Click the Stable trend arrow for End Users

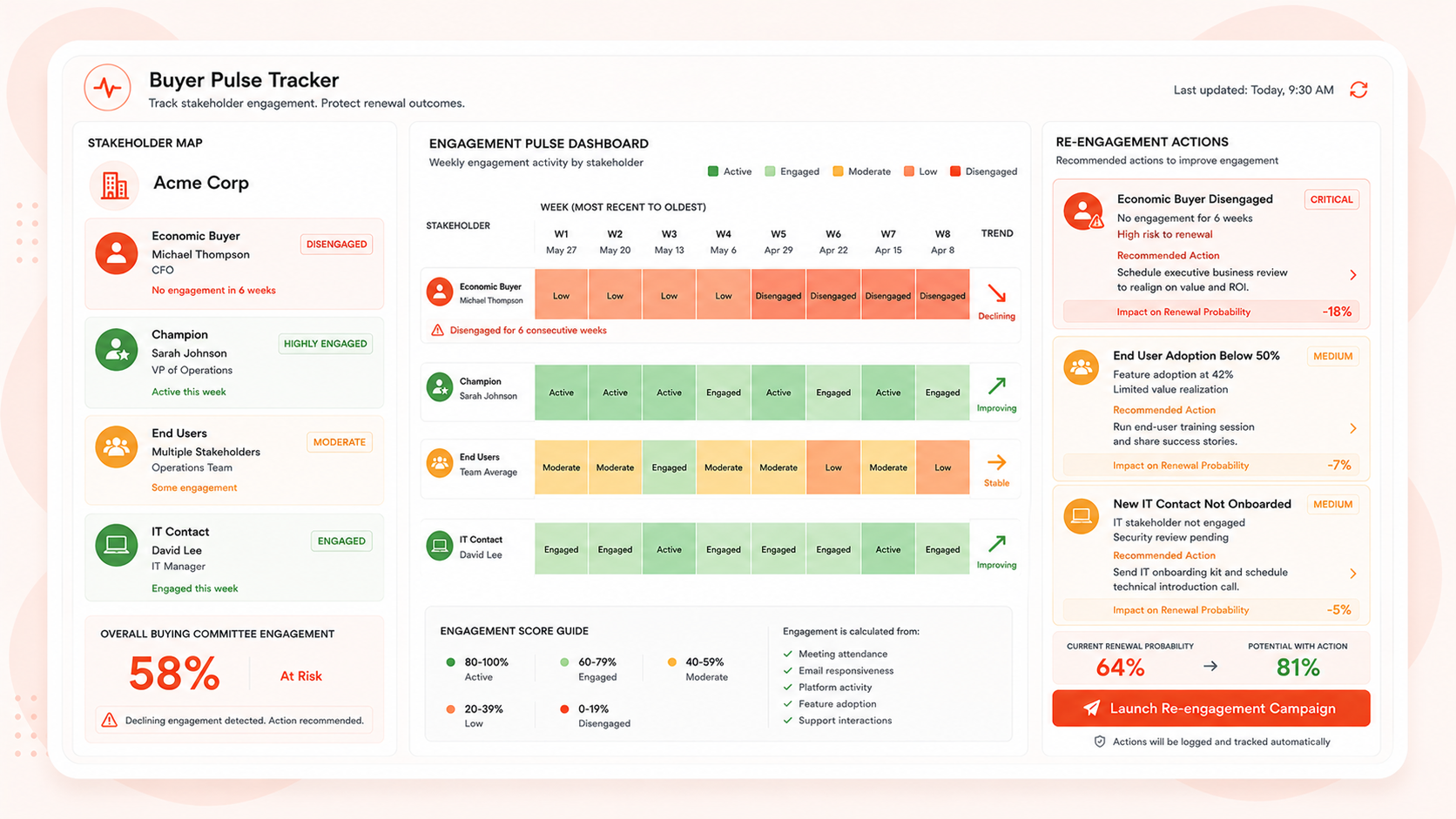(996, 462)
